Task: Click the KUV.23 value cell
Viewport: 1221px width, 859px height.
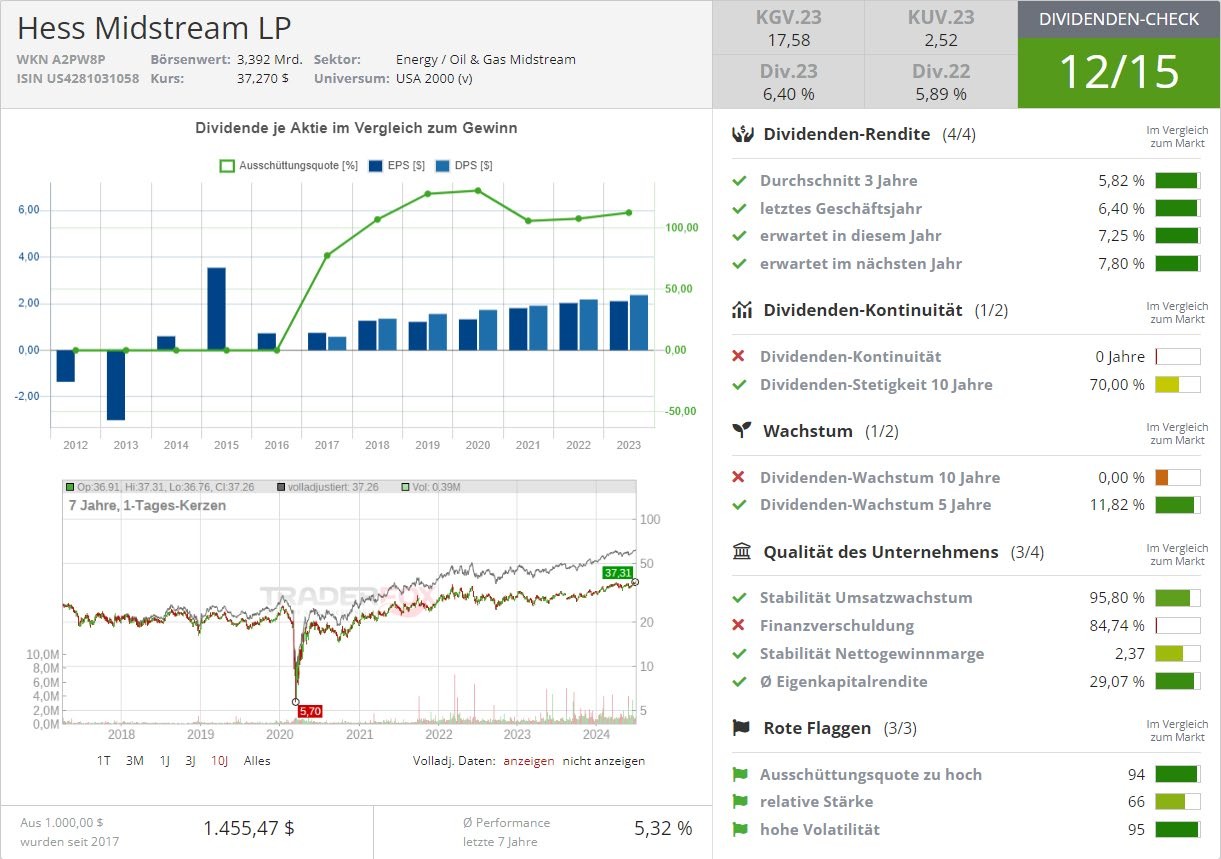Action: coord(940,28)
